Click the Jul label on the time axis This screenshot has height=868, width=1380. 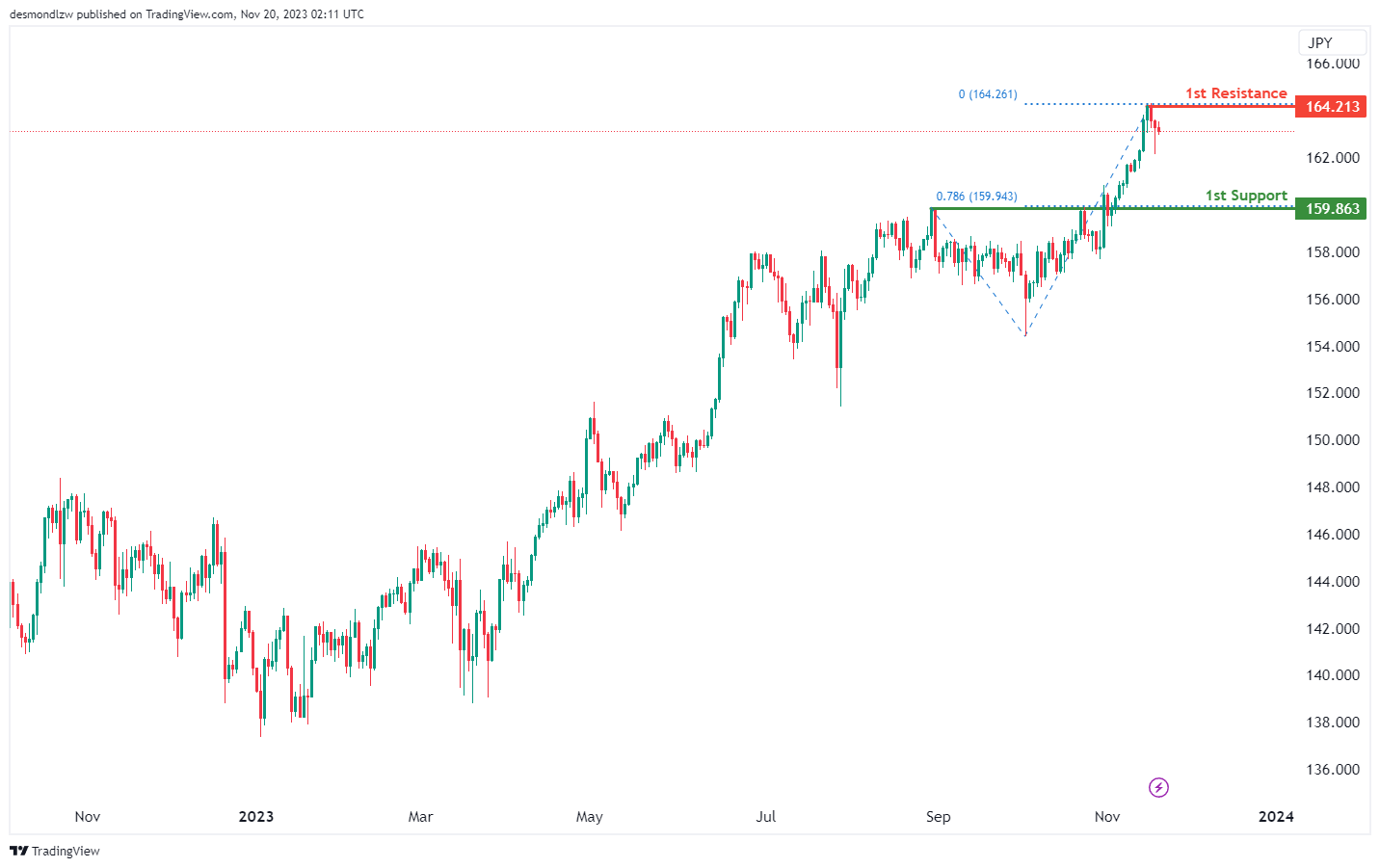pos(765,817)
